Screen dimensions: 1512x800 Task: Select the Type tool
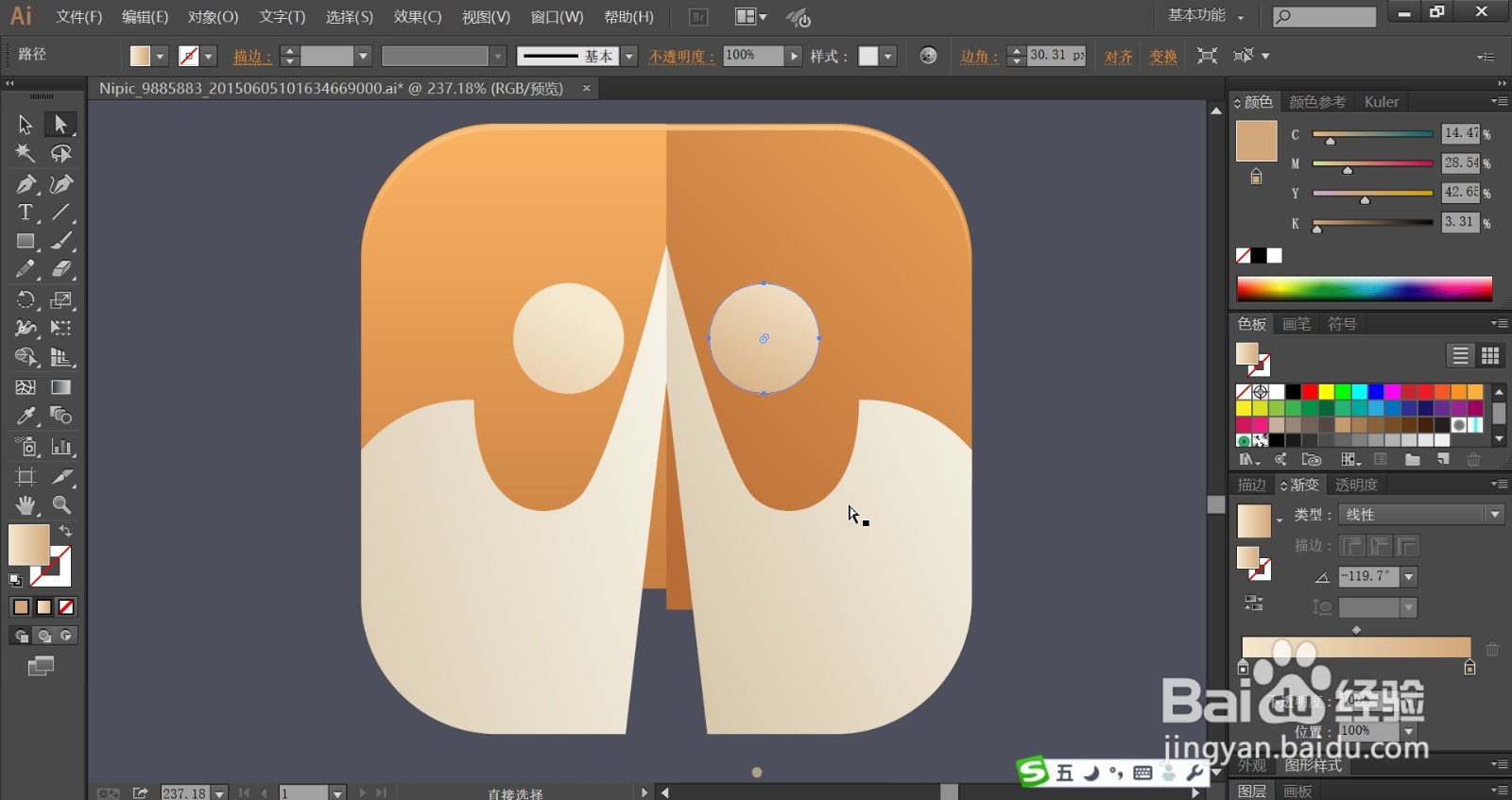[x=26, y=213]
